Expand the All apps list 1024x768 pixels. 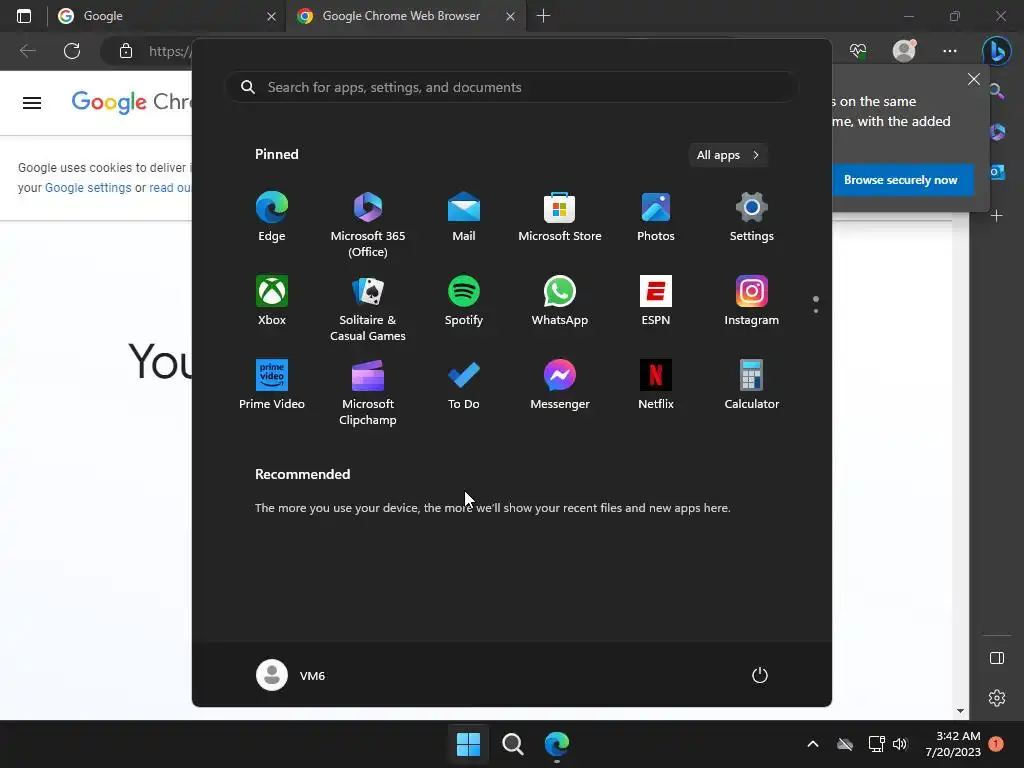[x=728, y=155]
